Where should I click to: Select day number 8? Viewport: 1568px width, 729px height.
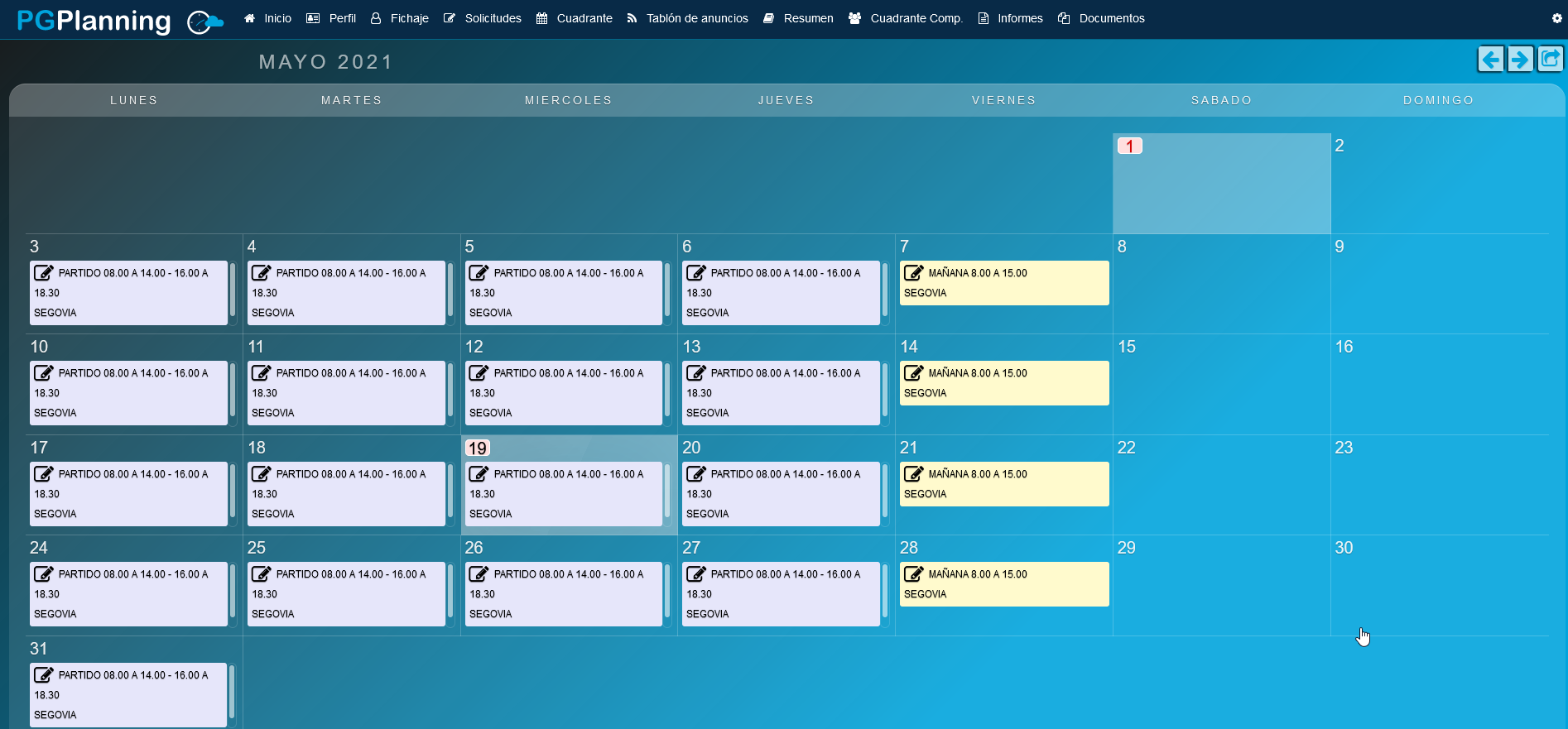point(1122,247)
